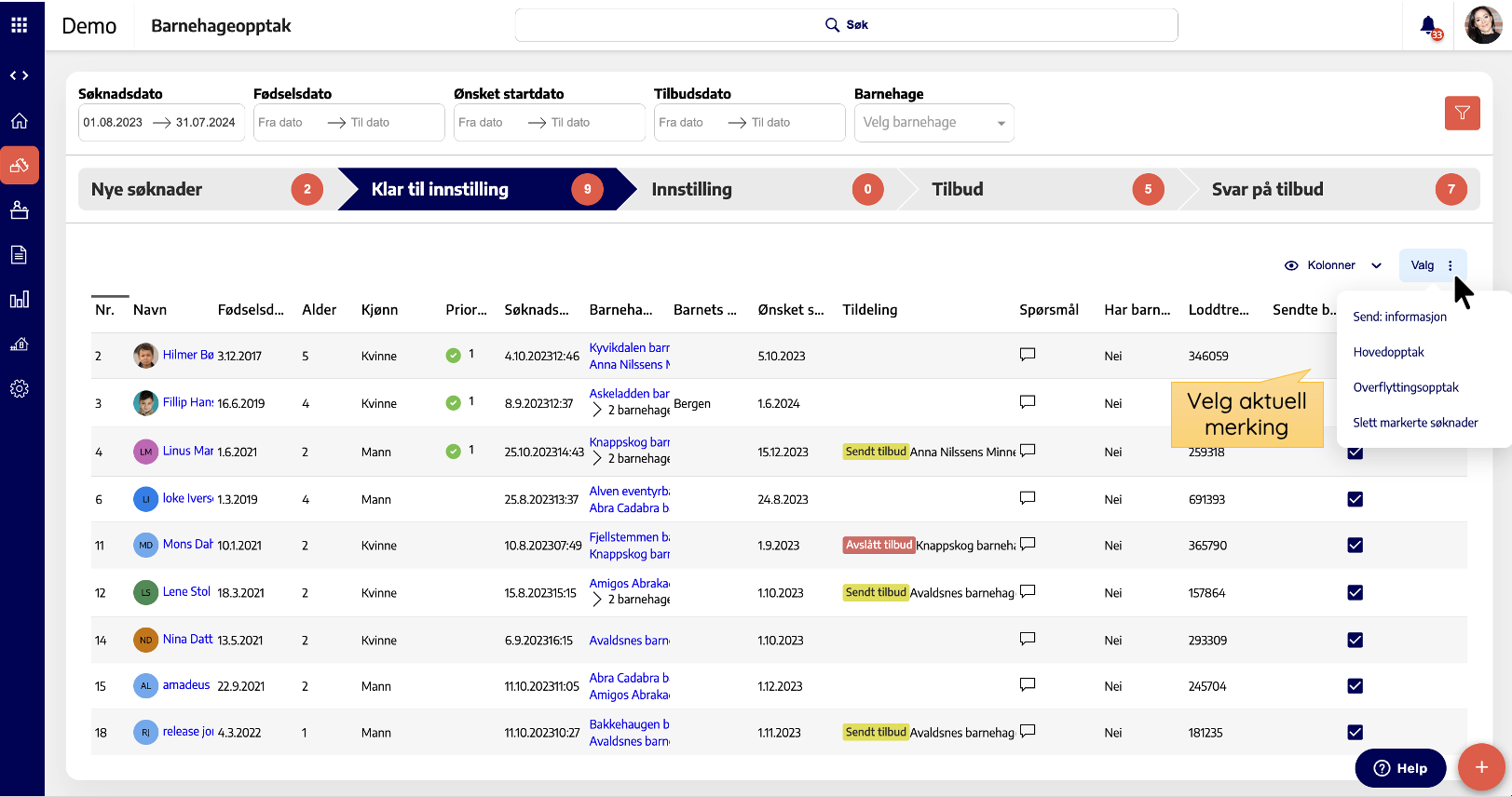
Task: Click the green priority check for Linus
Action: [453, 451]
